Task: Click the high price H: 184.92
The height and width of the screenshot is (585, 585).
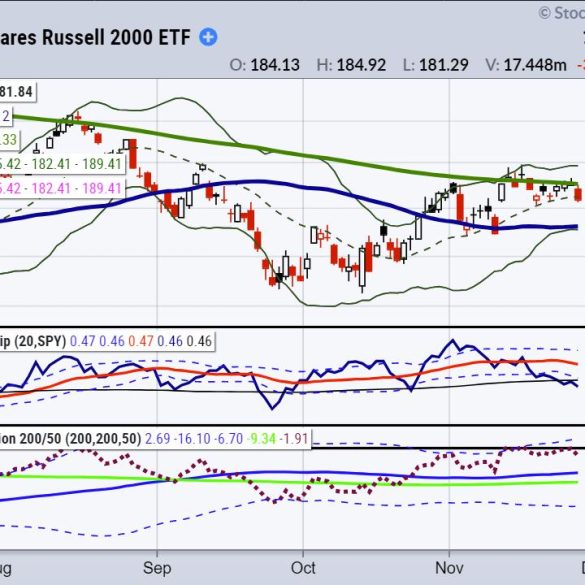Action: (x=351, y=65)
